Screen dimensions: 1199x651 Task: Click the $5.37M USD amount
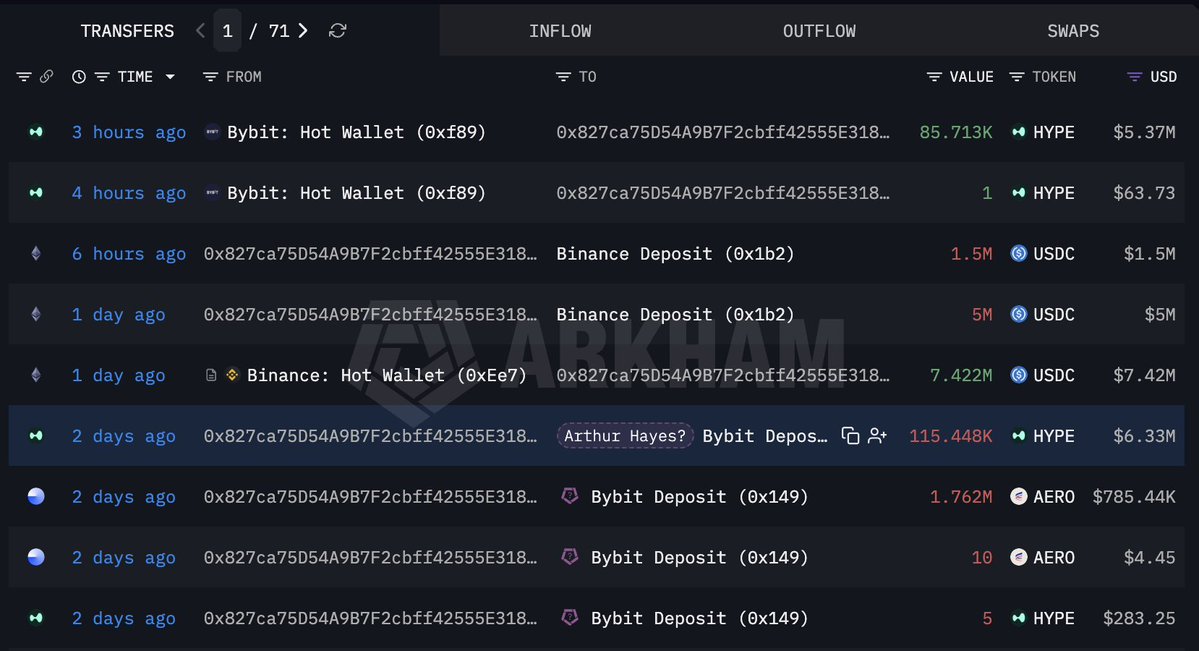coord(1144,132)
